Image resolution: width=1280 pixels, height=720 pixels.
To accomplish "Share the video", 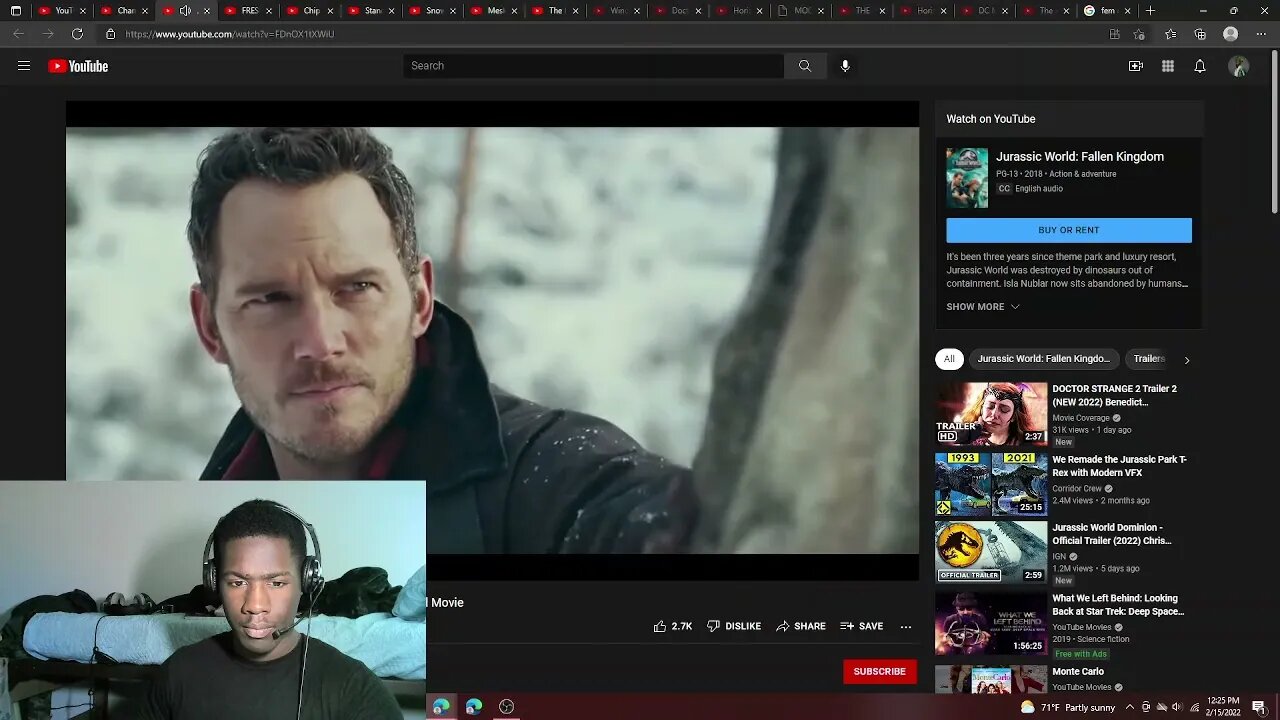I will click(x=801, y=626).
